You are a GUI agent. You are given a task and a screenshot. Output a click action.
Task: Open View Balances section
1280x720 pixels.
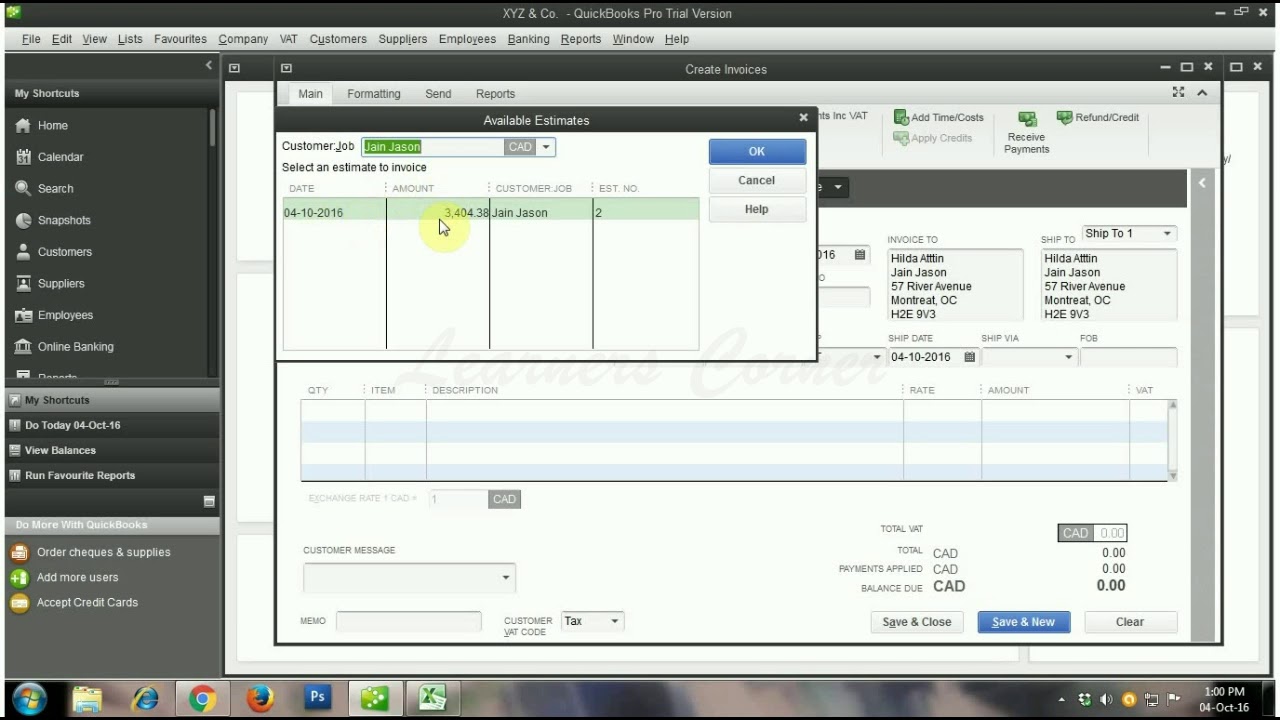coord(110,450)
